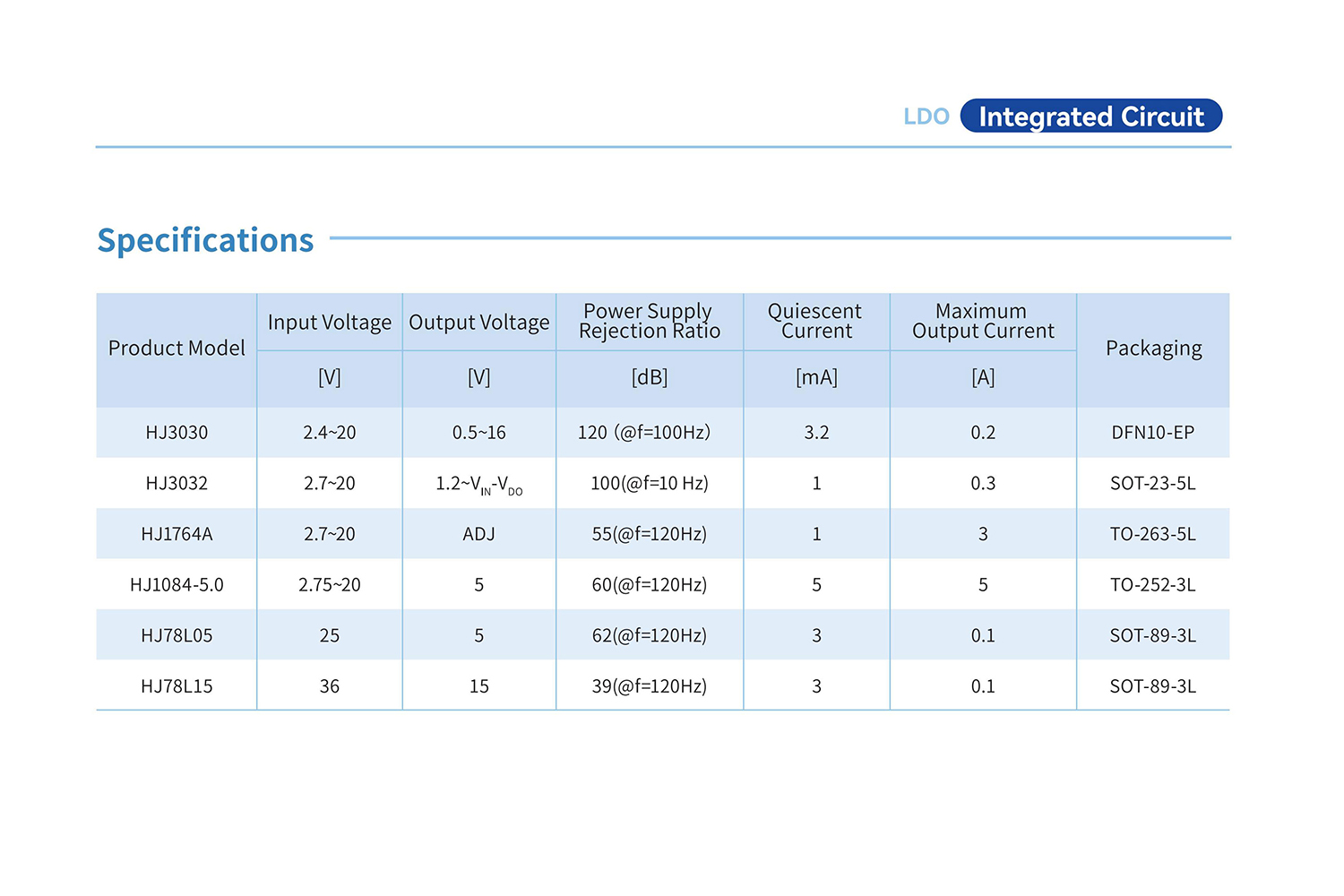Click the HJ1084-5.0 model cell
This screenshot has width=1344, height=896.
tap(177, 585)
